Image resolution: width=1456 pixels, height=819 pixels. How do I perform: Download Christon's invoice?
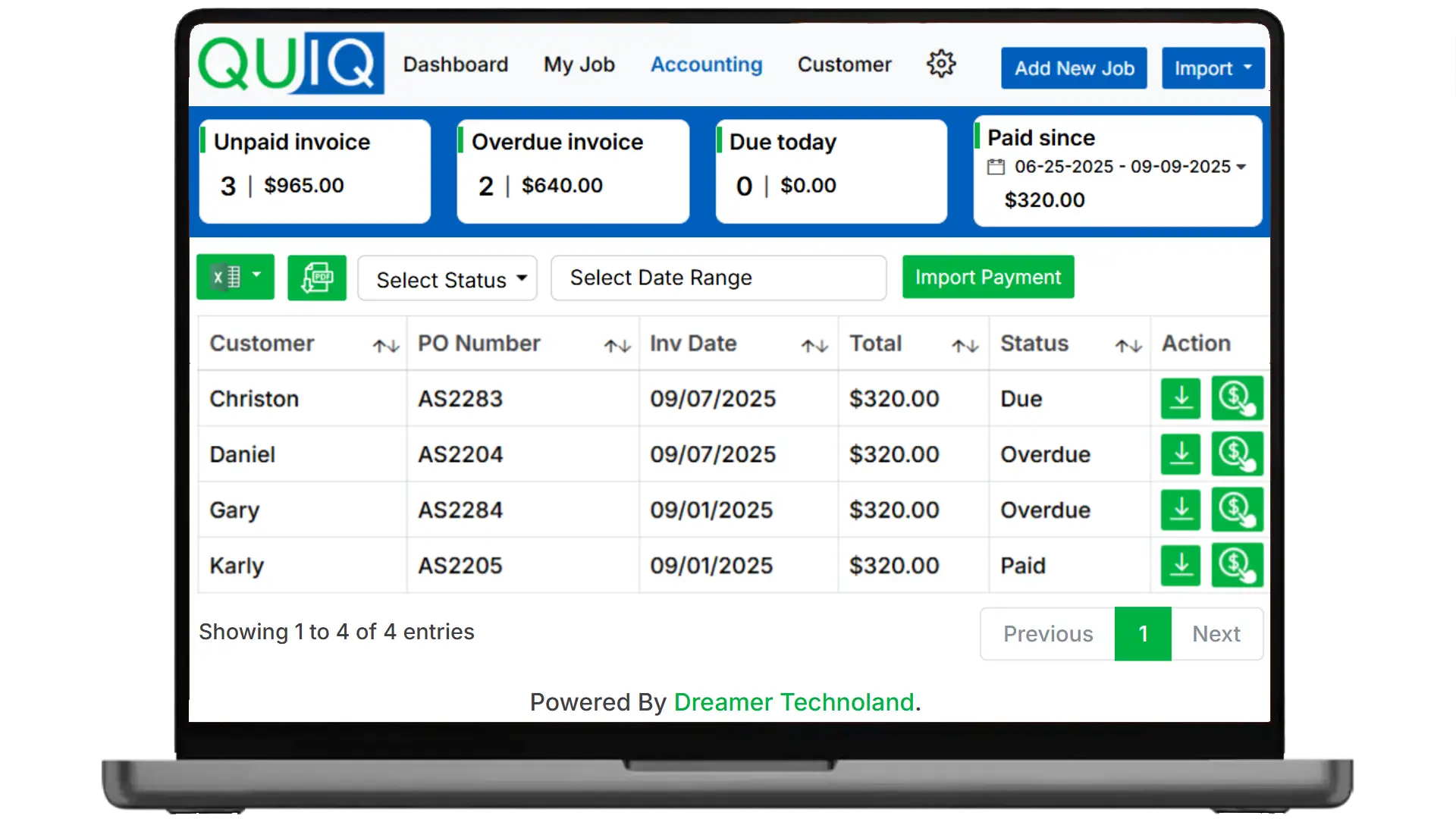1181,398
